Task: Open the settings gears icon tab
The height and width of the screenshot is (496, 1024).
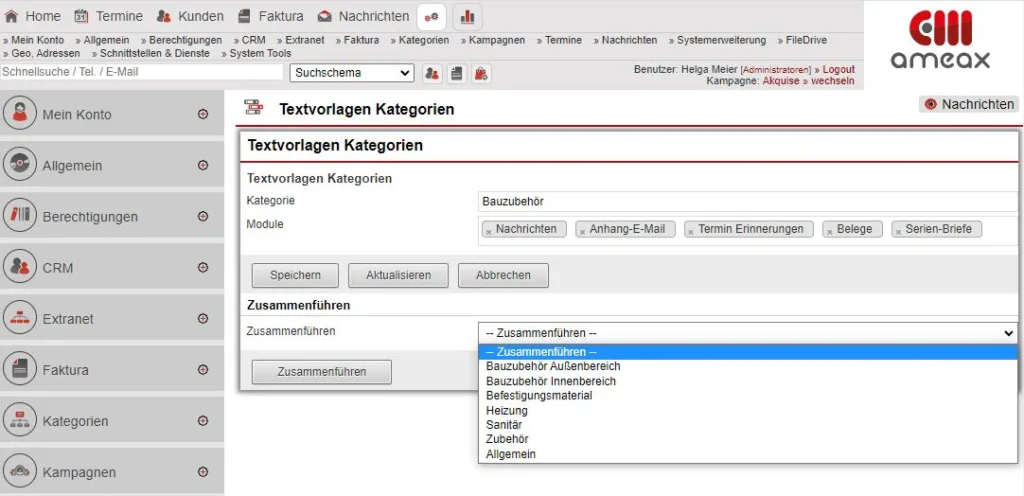Action: click(432, 16)
